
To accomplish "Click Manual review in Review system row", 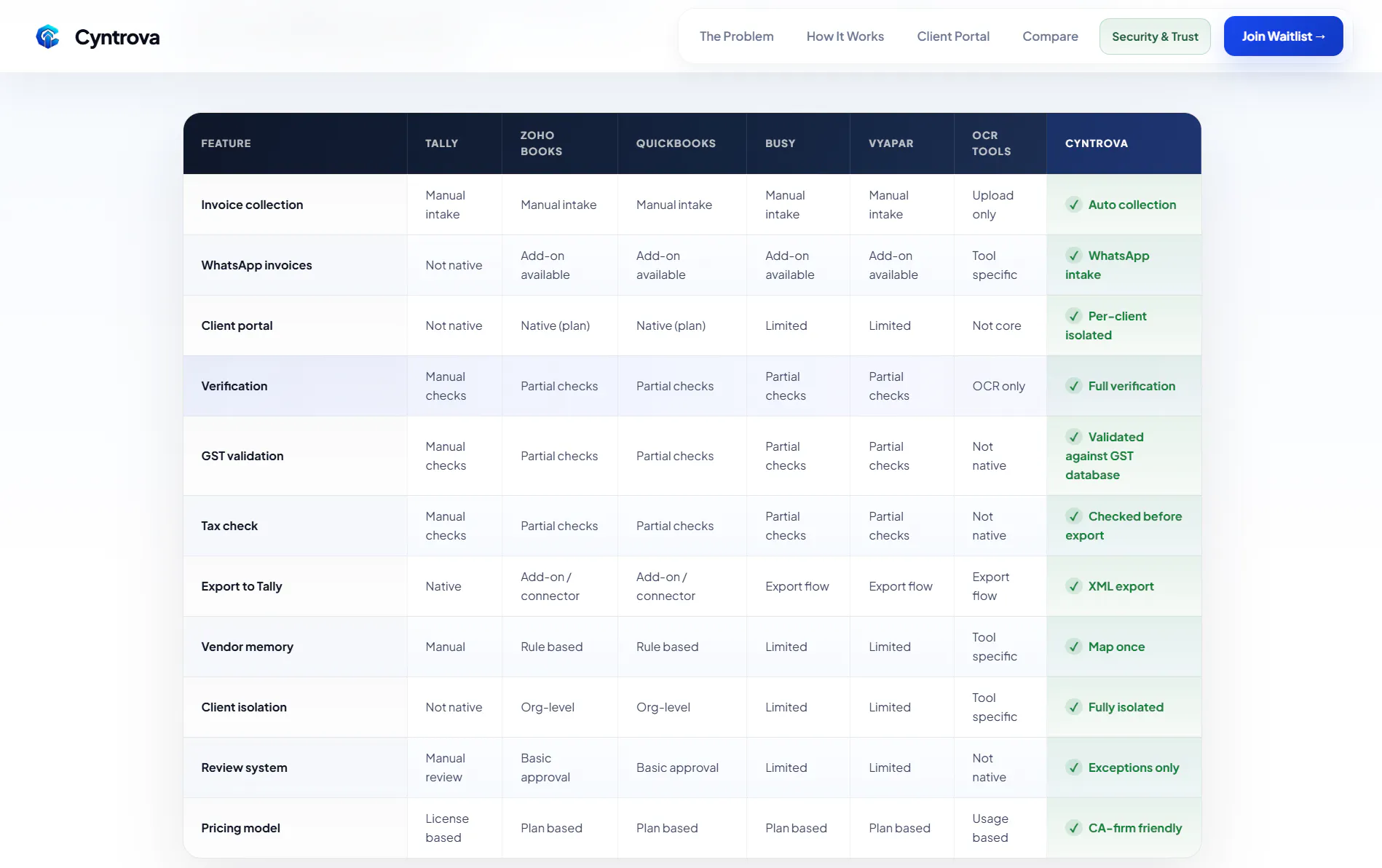I will click(x=445, y=768).
